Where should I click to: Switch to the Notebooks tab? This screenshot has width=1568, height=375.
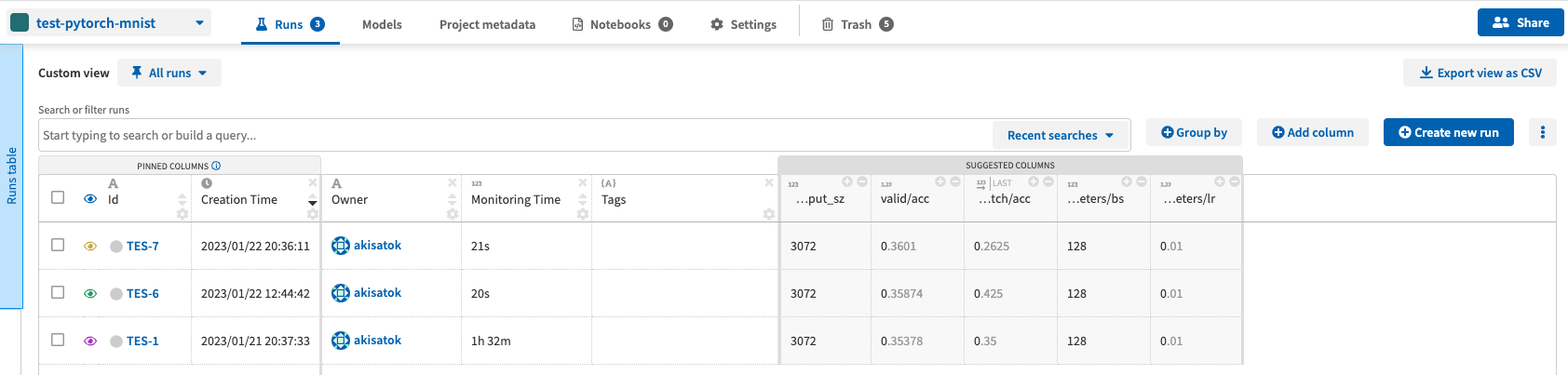622,24
